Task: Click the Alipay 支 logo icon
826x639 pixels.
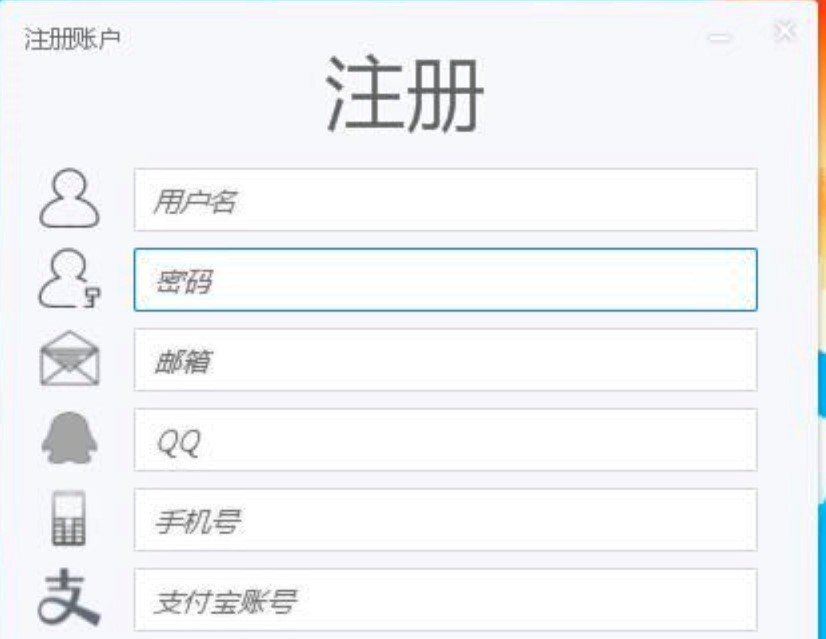Action: click(69, 598)
